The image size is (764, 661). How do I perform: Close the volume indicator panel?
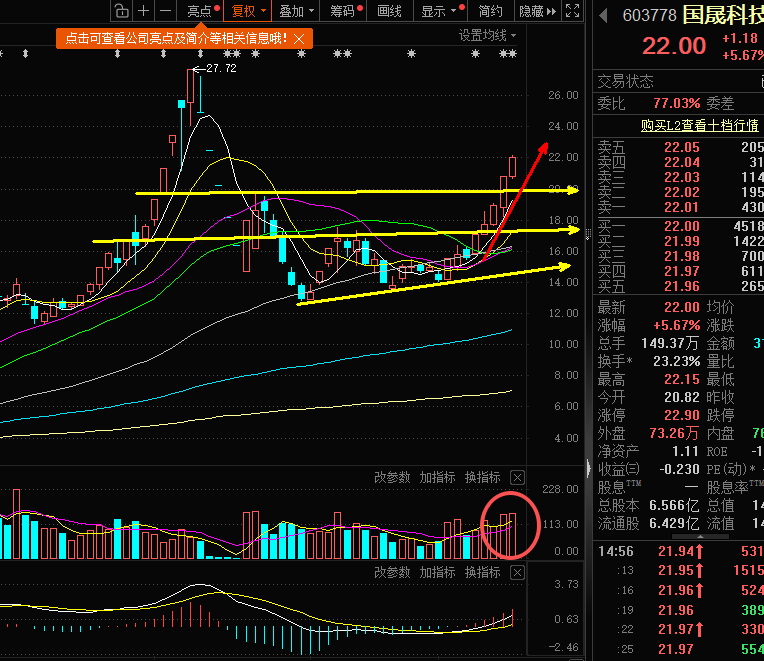(517, 477)
